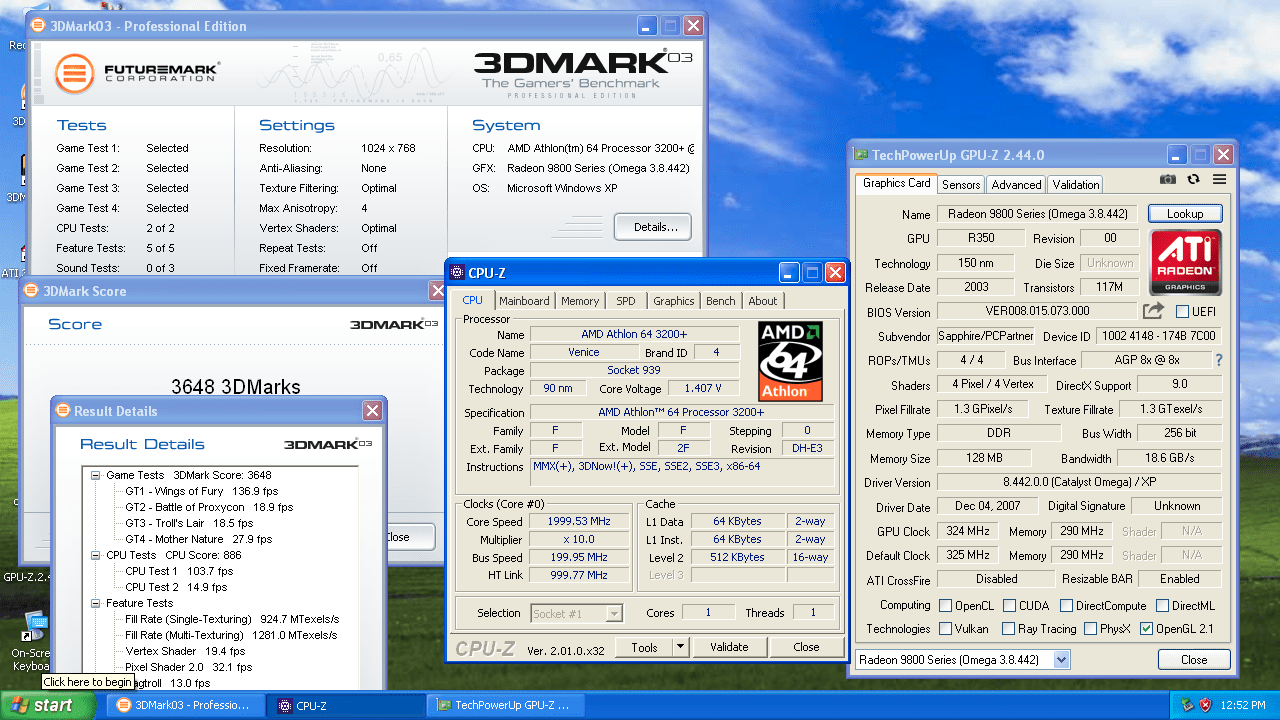Click the On-Screen Keyboard desktop shortcut icon

34,627
